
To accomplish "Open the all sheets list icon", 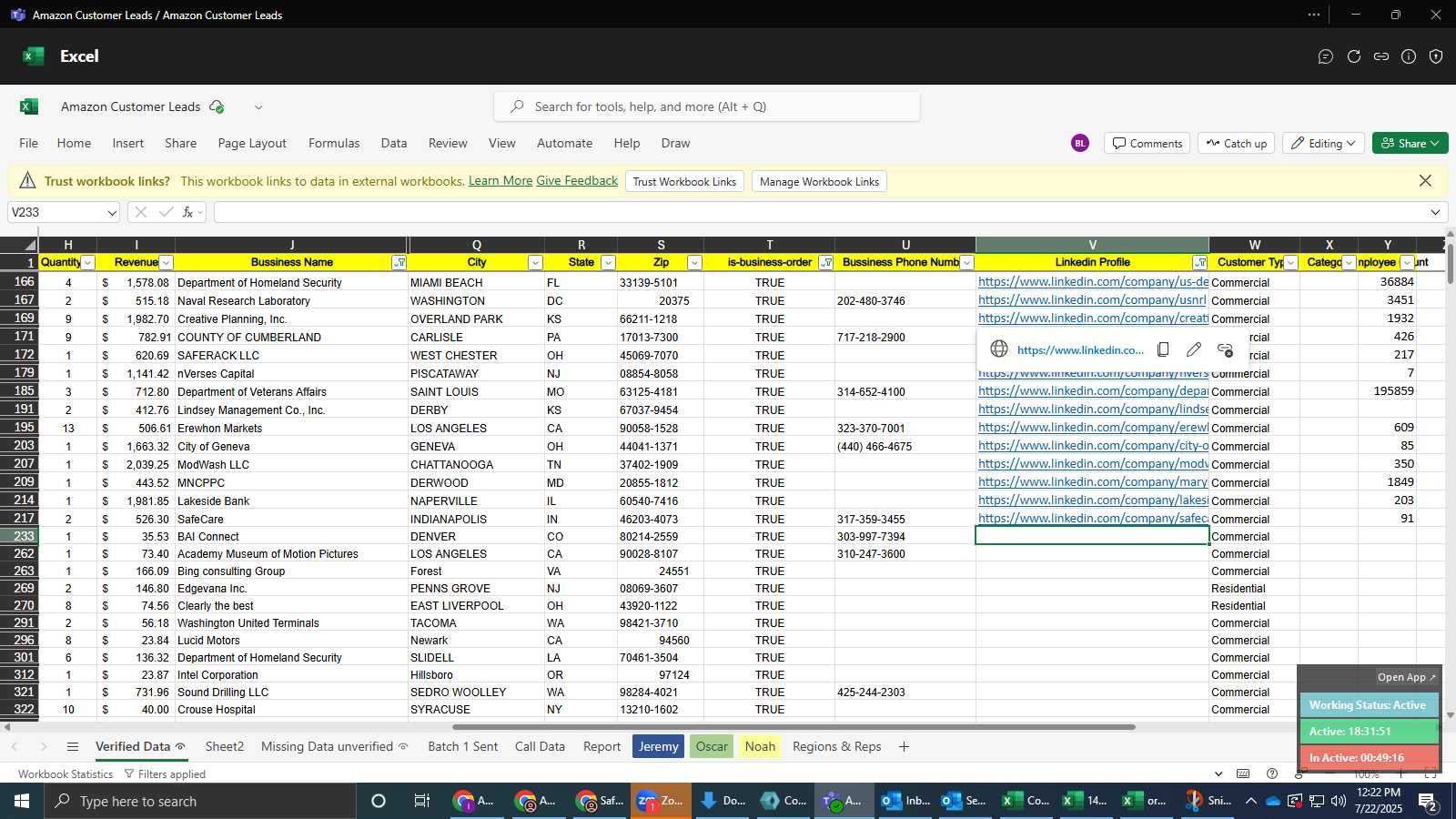I will coord(73,746).
